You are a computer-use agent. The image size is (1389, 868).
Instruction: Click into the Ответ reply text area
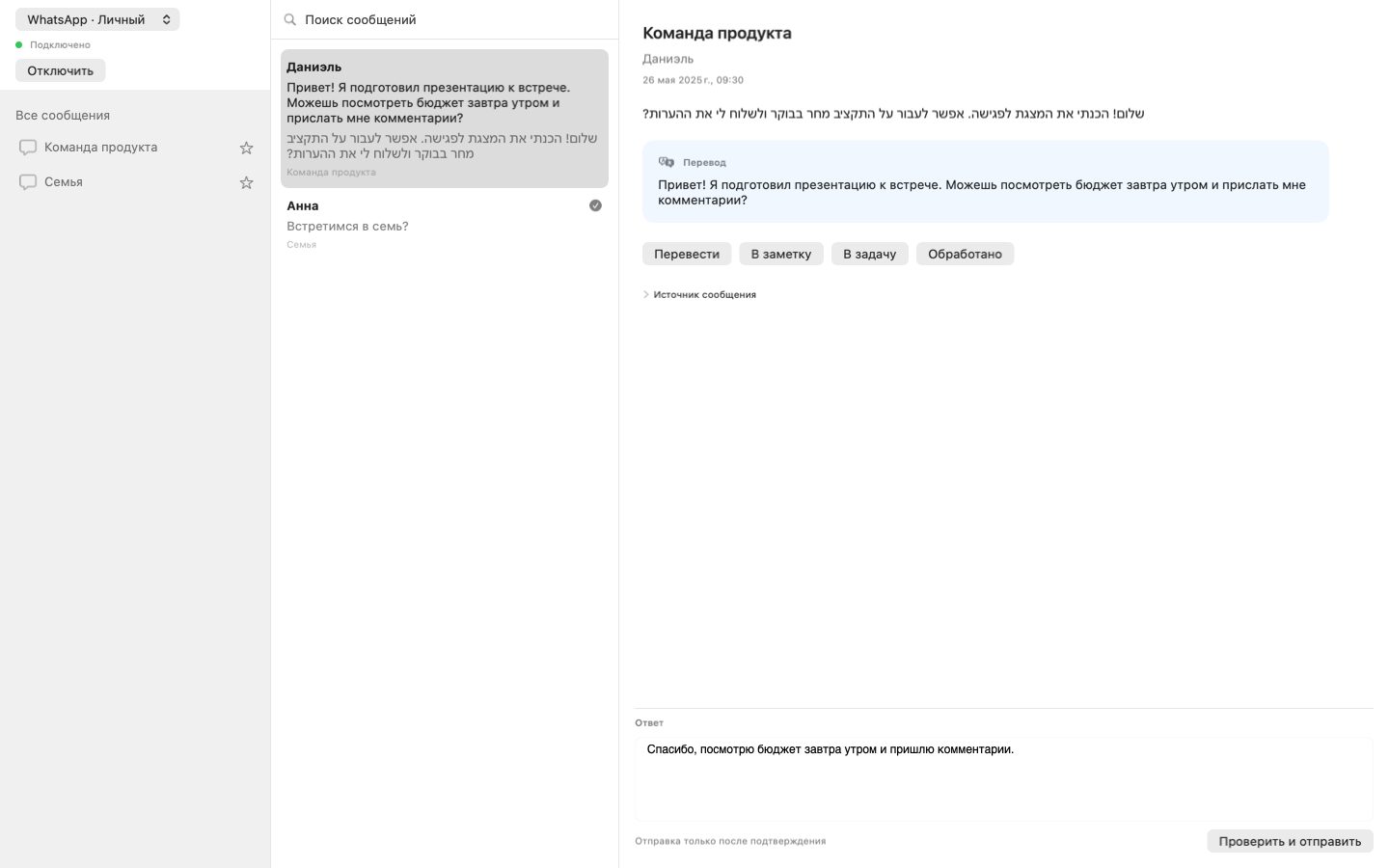[1004, 779]
